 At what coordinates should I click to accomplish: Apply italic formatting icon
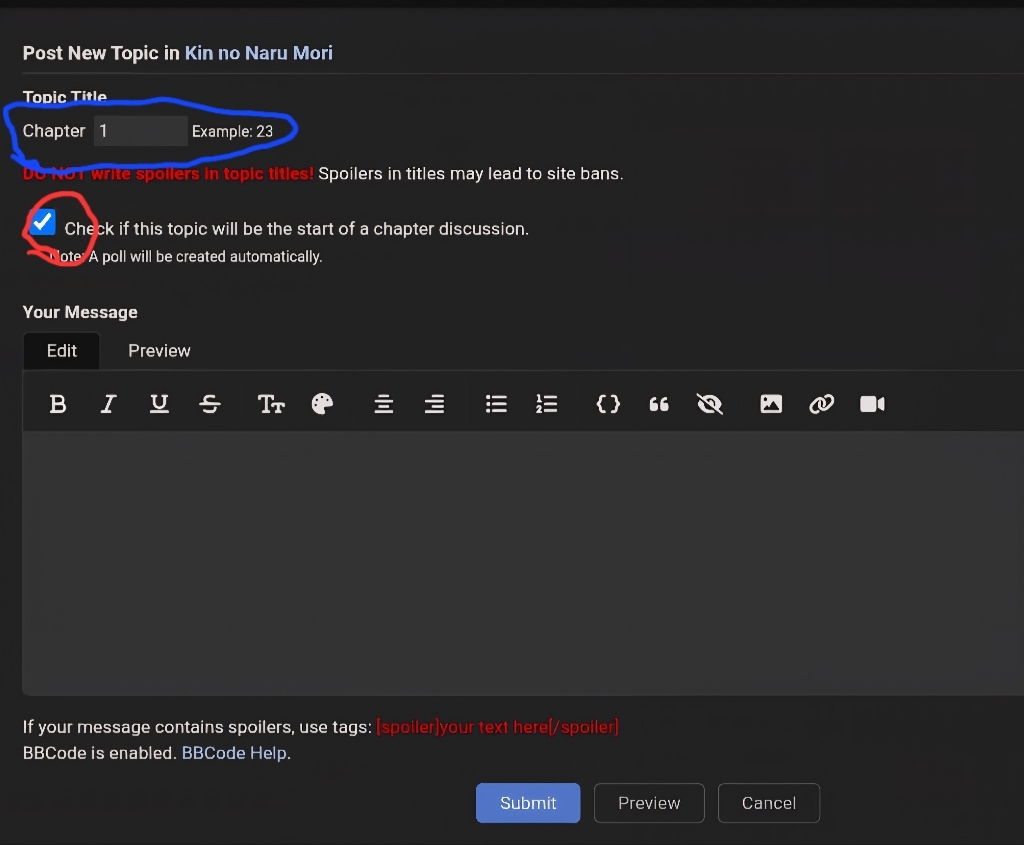tap(108, 404)
